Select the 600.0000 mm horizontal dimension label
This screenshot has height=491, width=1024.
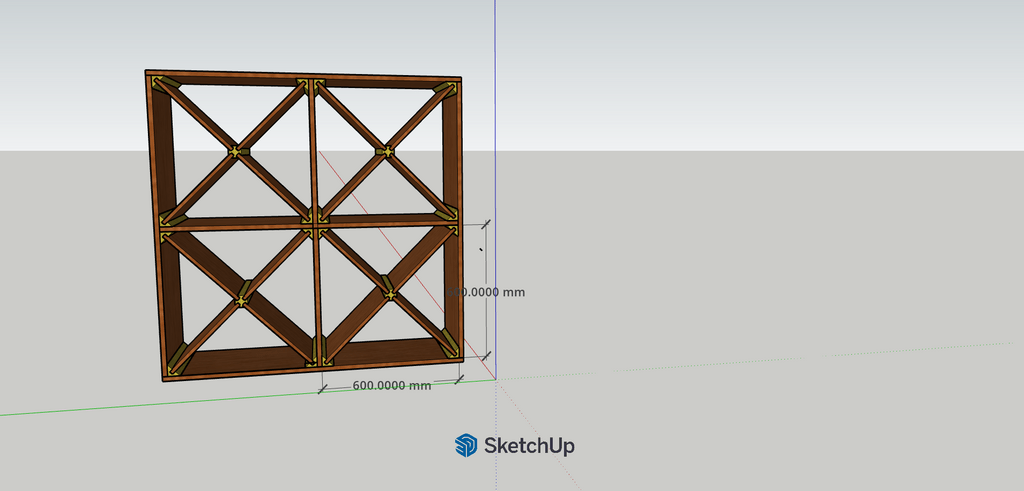(x=392, y=385)
